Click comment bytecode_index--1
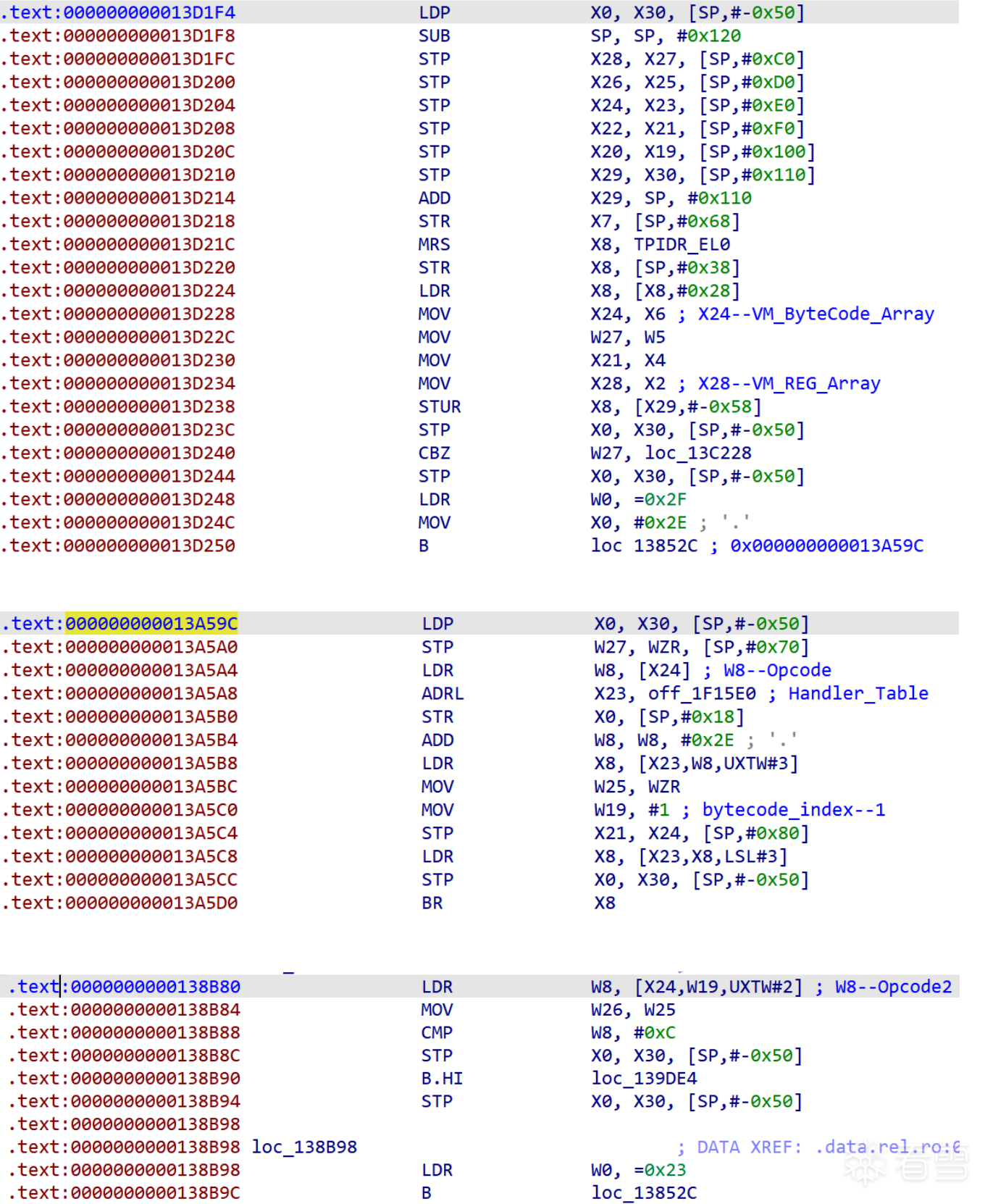This screenshot has height=1204, width=985. 794,809
